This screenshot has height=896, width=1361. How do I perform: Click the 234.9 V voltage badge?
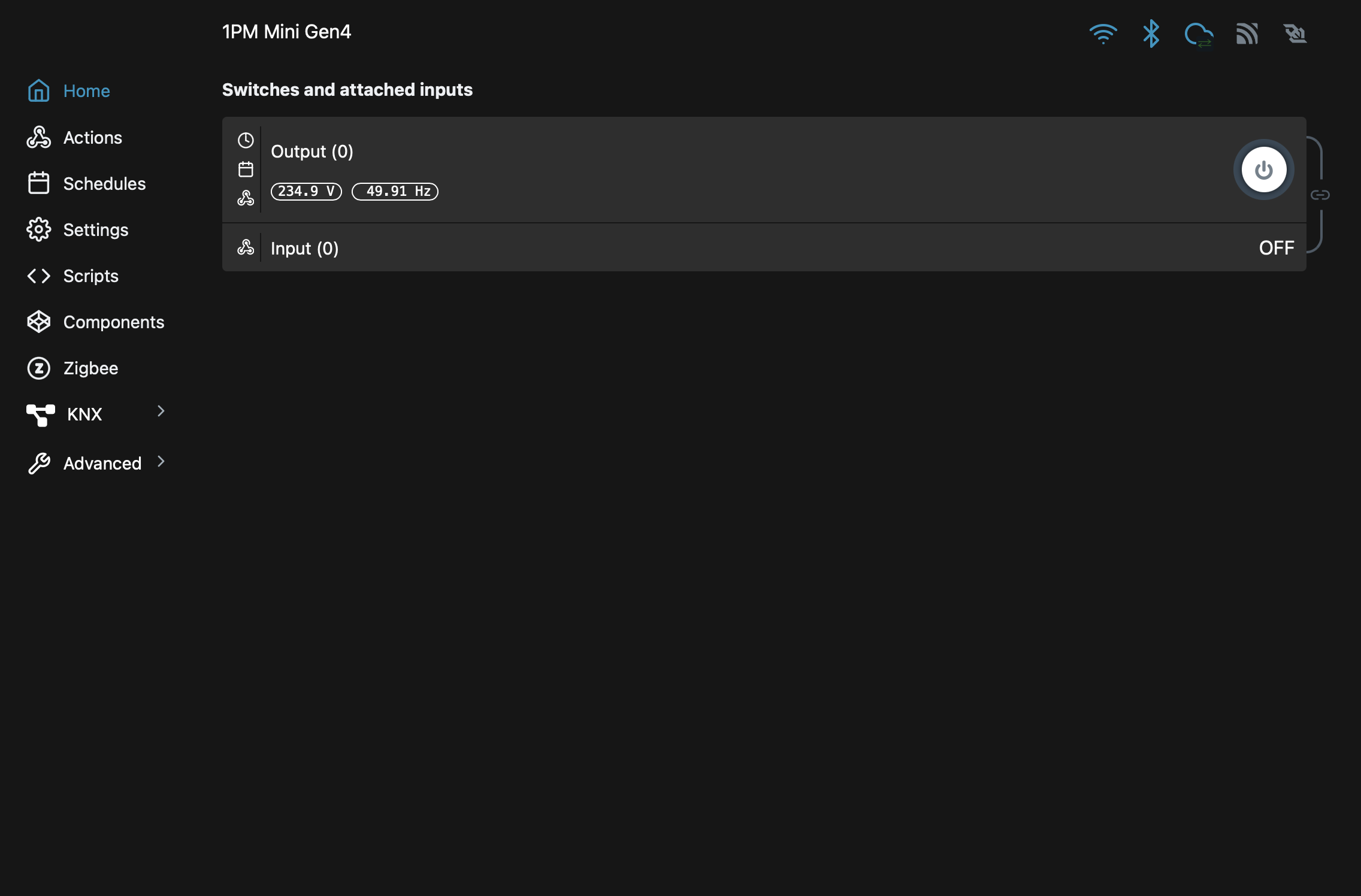pos(306,191)
